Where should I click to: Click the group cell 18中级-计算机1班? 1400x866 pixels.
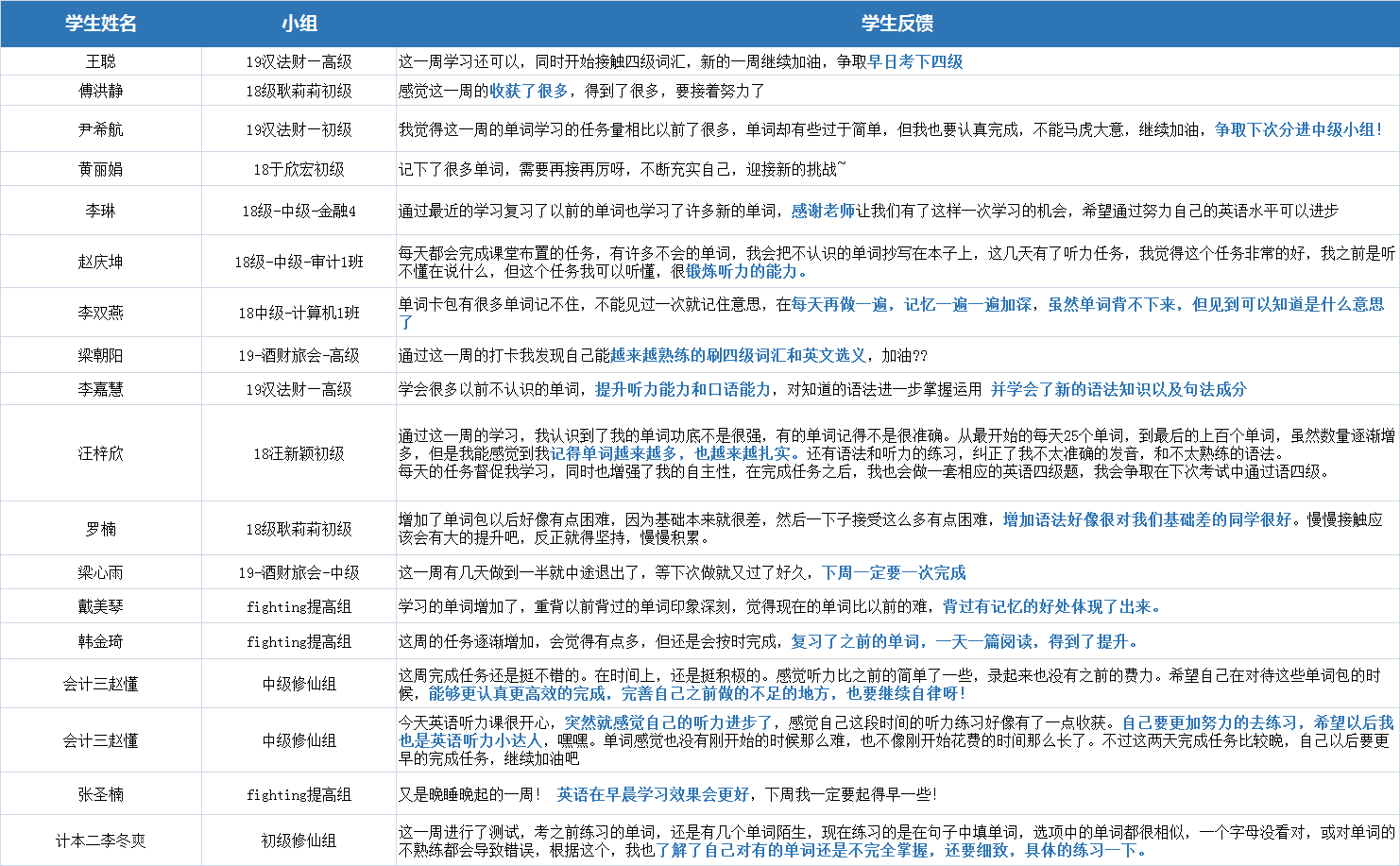(x=299, y=313)
